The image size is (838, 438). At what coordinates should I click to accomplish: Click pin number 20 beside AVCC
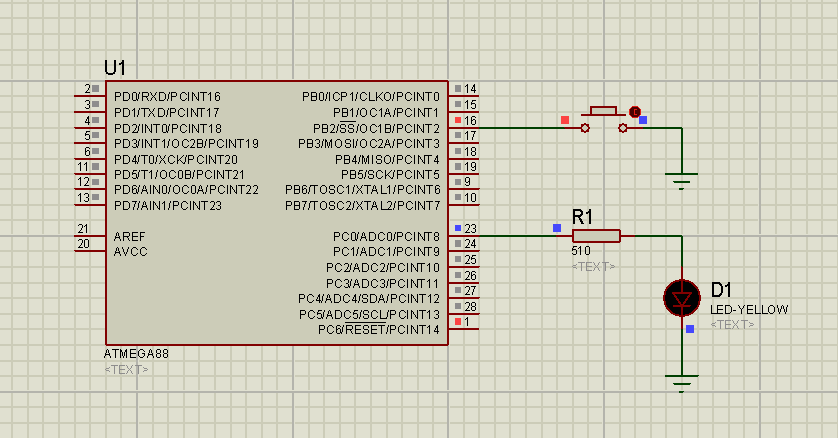click(83, 244)
